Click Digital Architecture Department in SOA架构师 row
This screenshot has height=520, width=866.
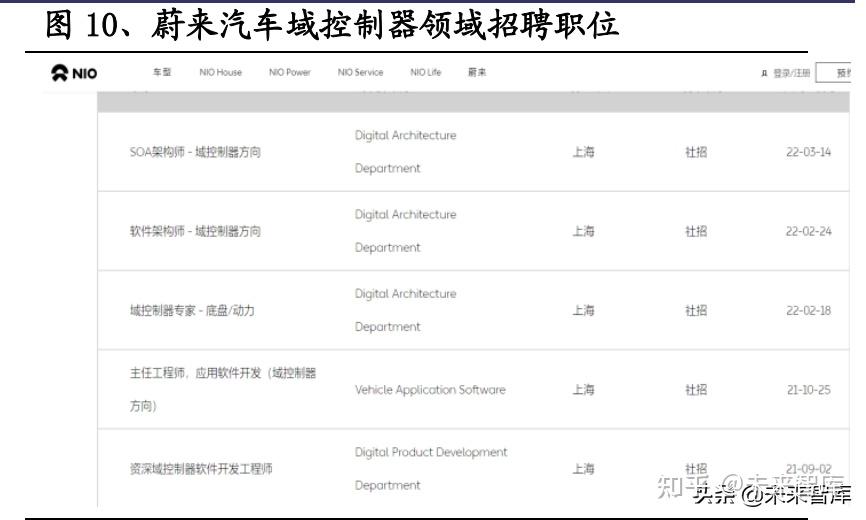pos(405,152)
